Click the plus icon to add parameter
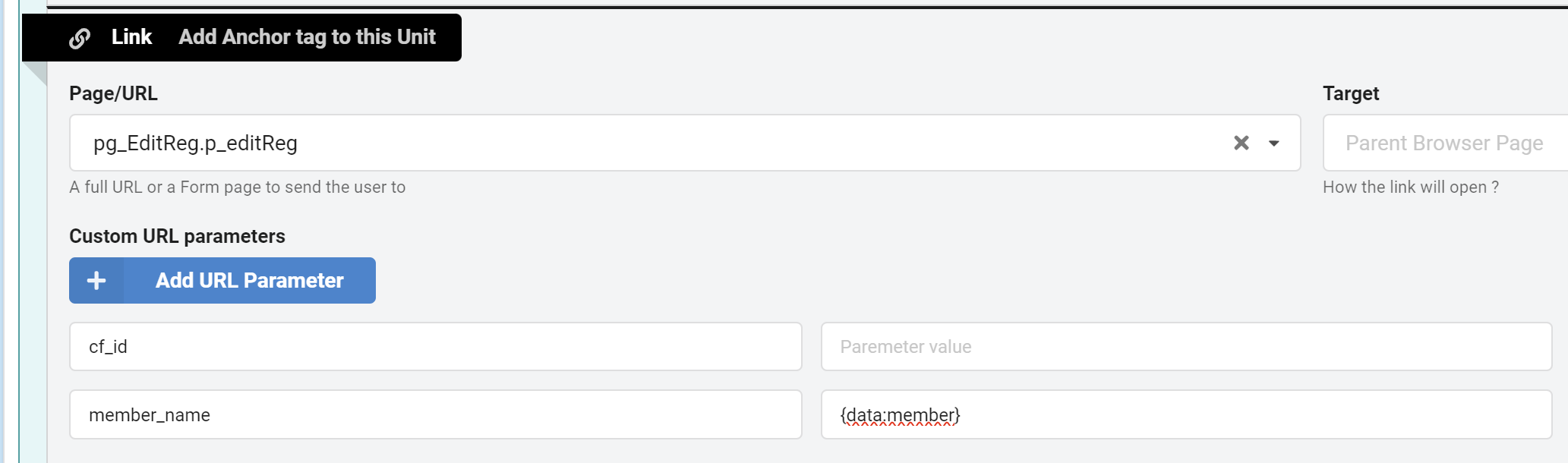 pyautogui.click(x=96, y=281)
